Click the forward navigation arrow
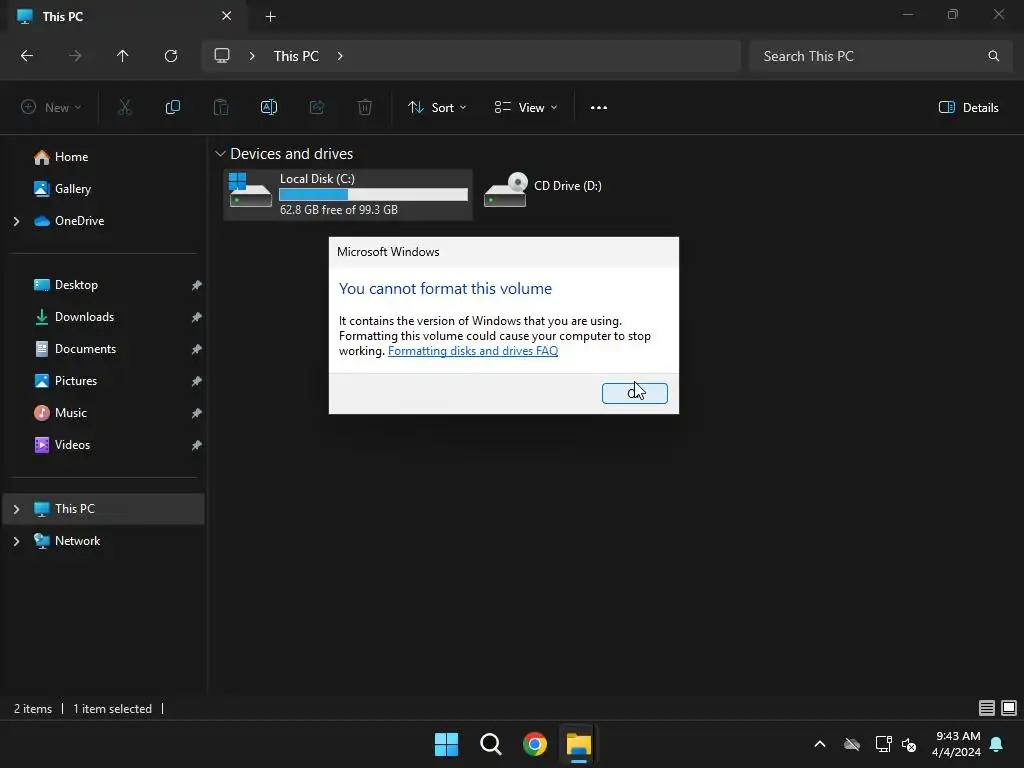Image resolution: width=1024 pixels, height=768 pixels. coord(75,56)
